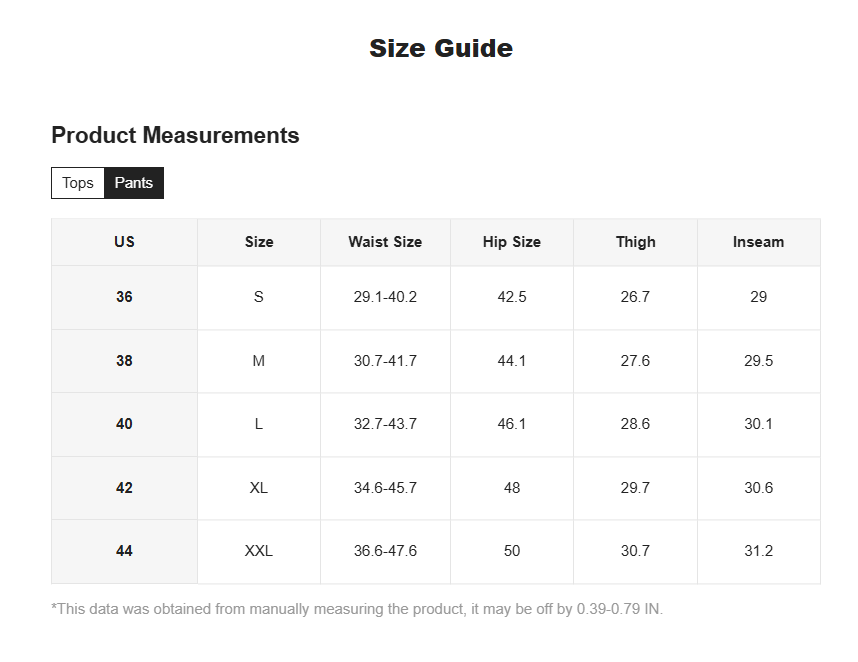This screenshot has width=858, height=662.
Task: Switch to the Tops tab
Action: [x=78, y=183]
